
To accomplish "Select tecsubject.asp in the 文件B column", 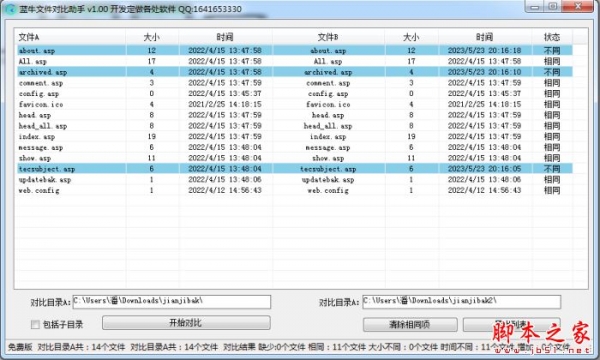I will click(x=328, y=169).
